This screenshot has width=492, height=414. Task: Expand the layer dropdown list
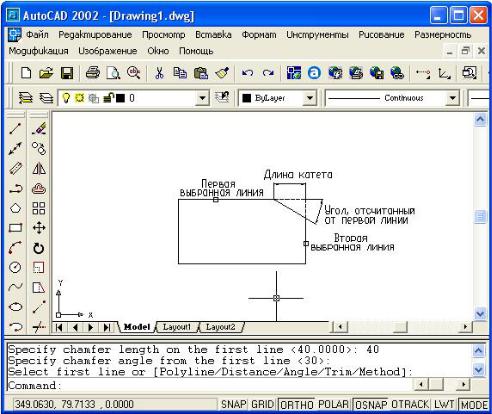coord(202,98)
